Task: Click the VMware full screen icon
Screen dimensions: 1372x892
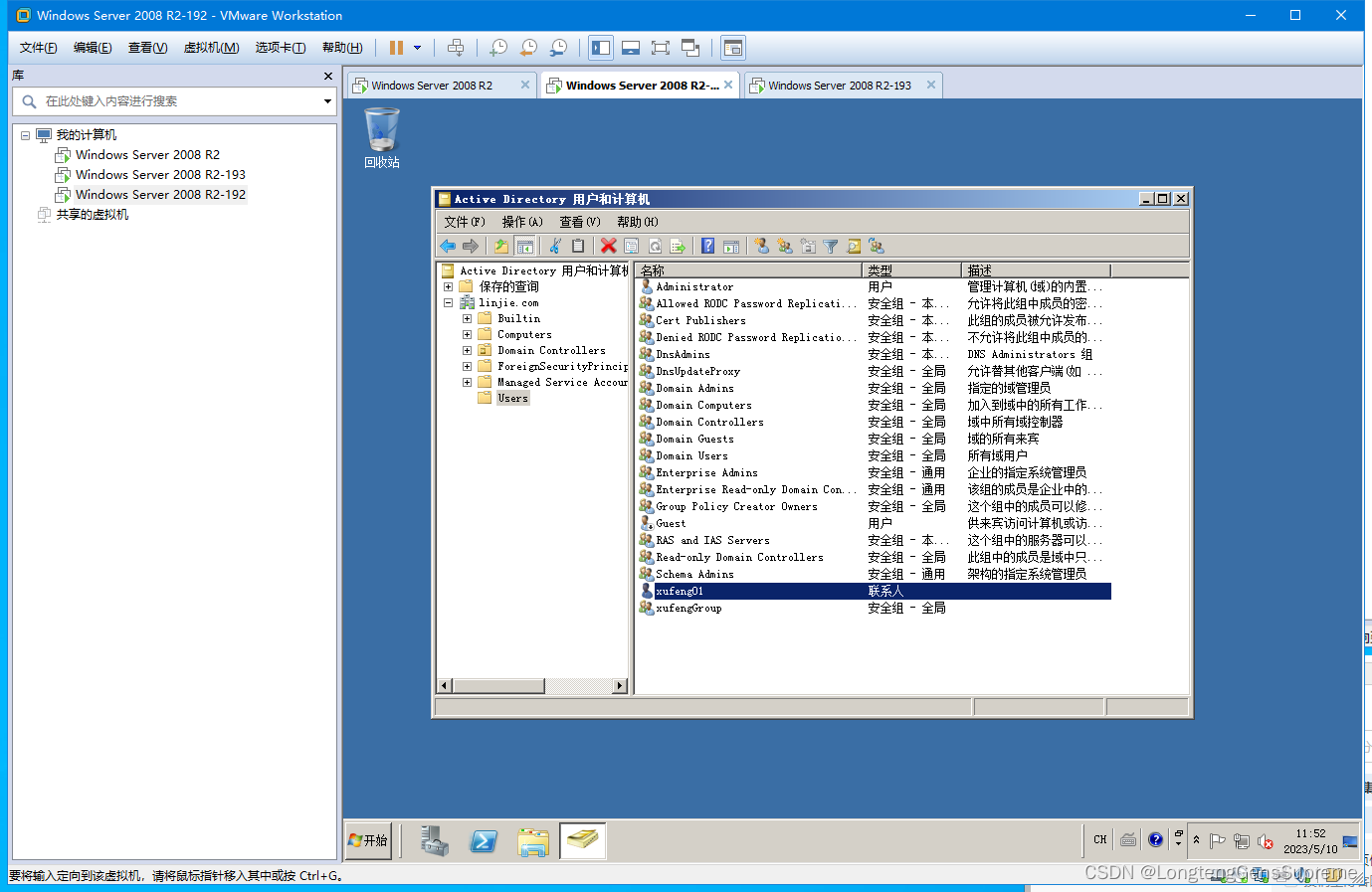Action: tap(661, 48)
